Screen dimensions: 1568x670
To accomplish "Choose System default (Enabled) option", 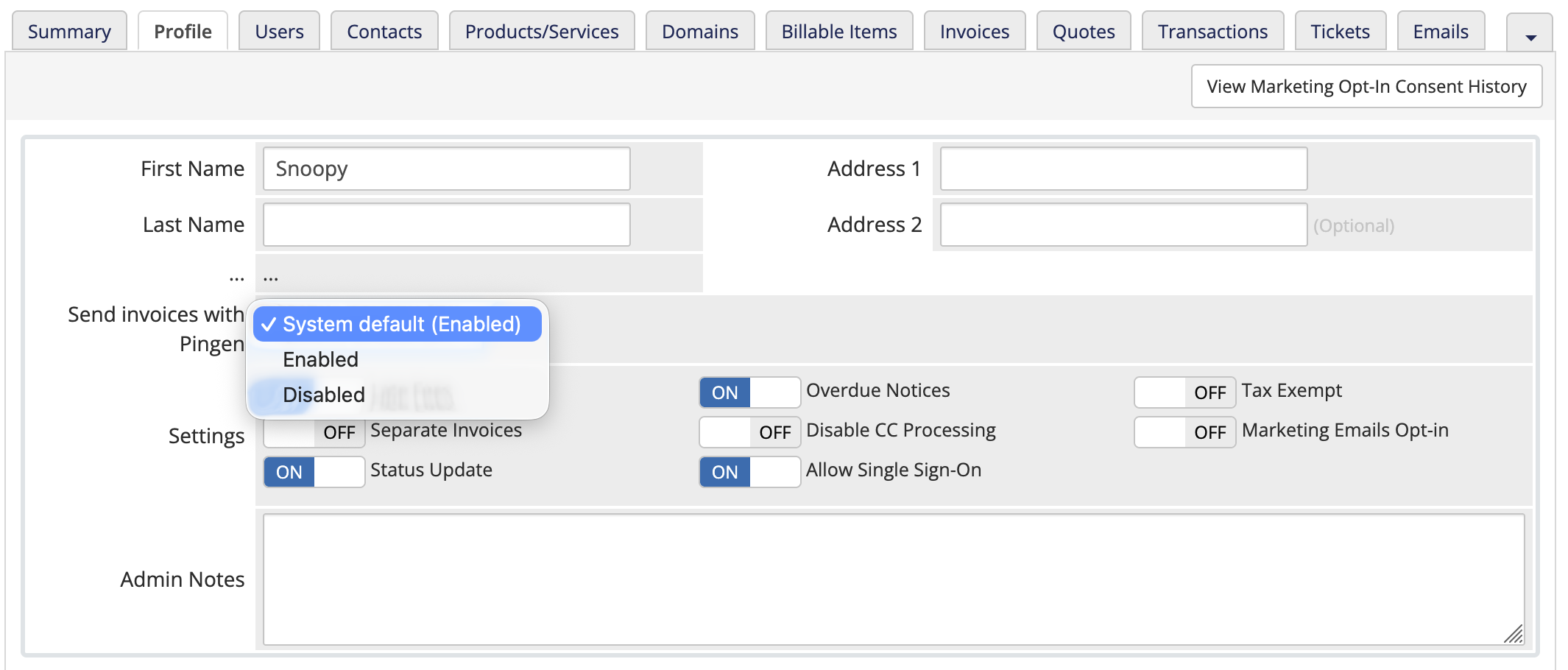I will pos(398,324).
